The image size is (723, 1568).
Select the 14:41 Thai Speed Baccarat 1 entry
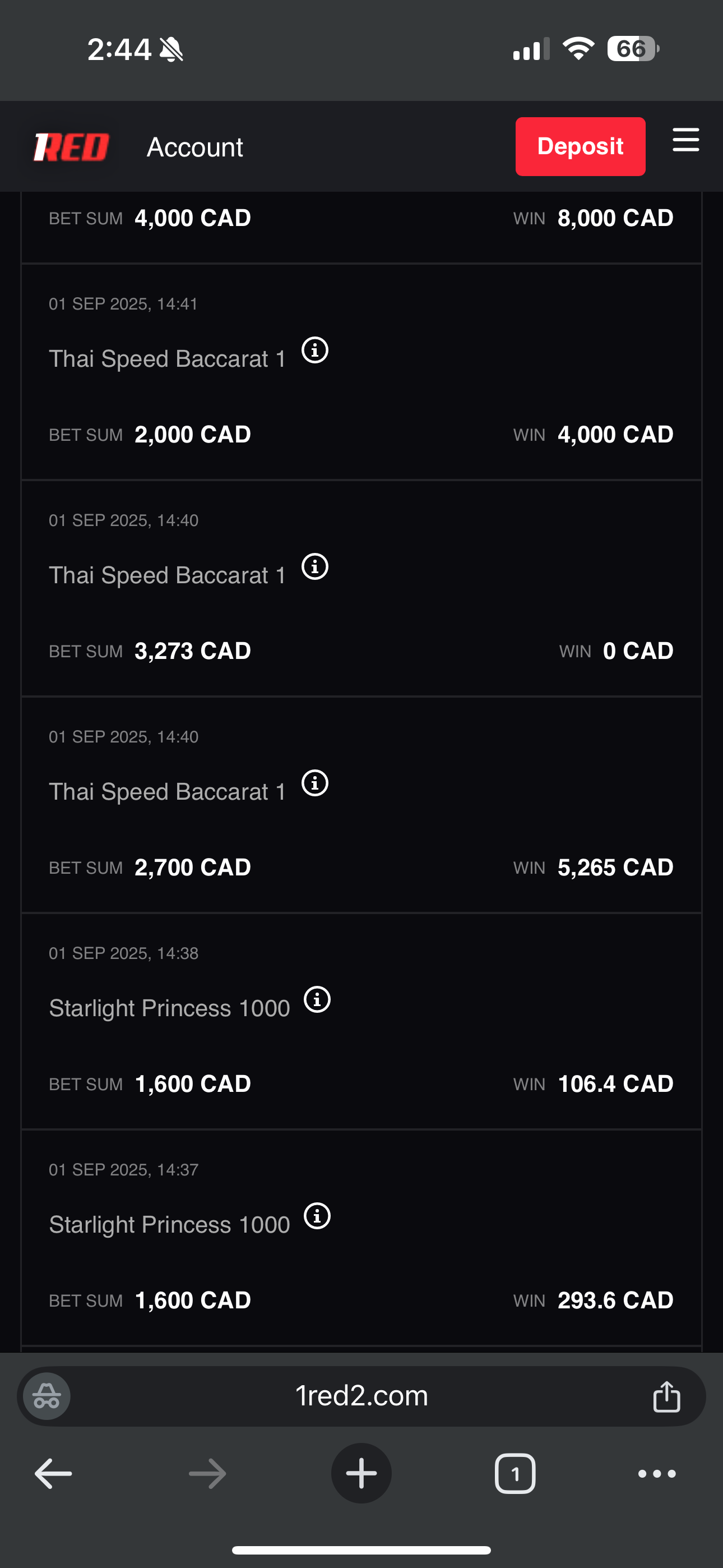(x=168, y=359)
